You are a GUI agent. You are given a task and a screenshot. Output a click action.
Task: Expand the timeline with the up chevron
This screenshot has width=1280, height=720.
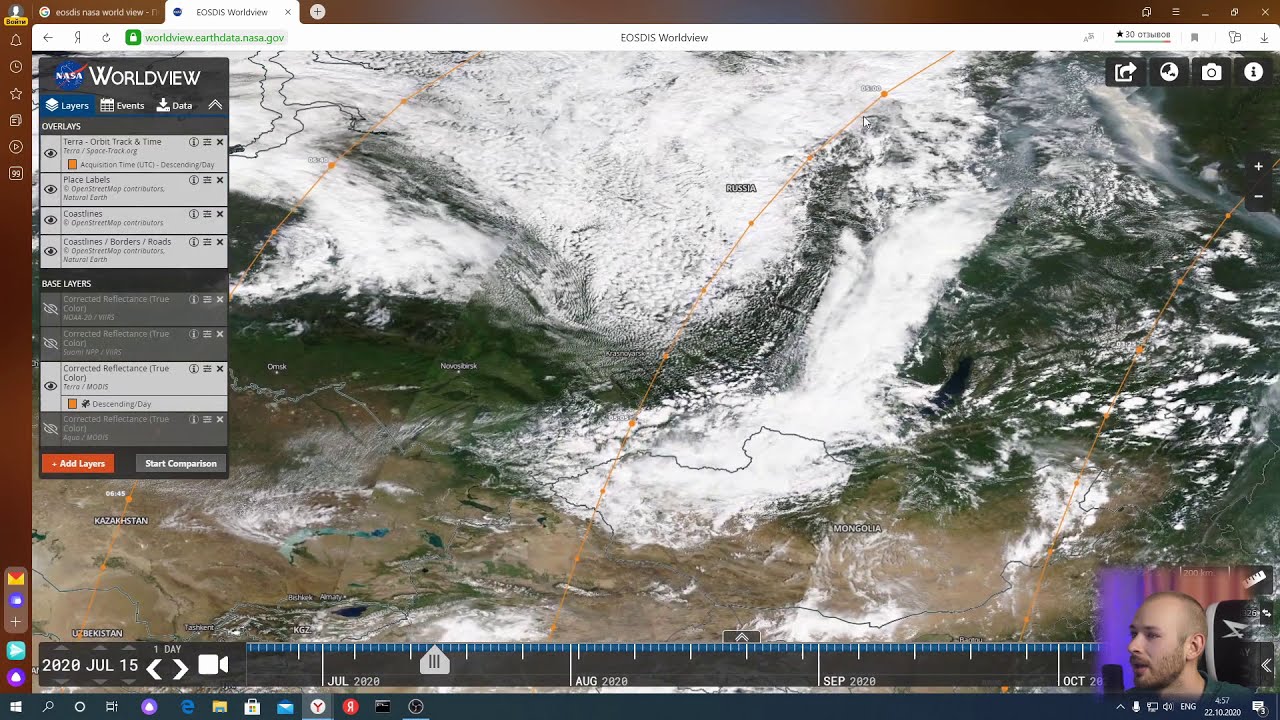[742, 637]
